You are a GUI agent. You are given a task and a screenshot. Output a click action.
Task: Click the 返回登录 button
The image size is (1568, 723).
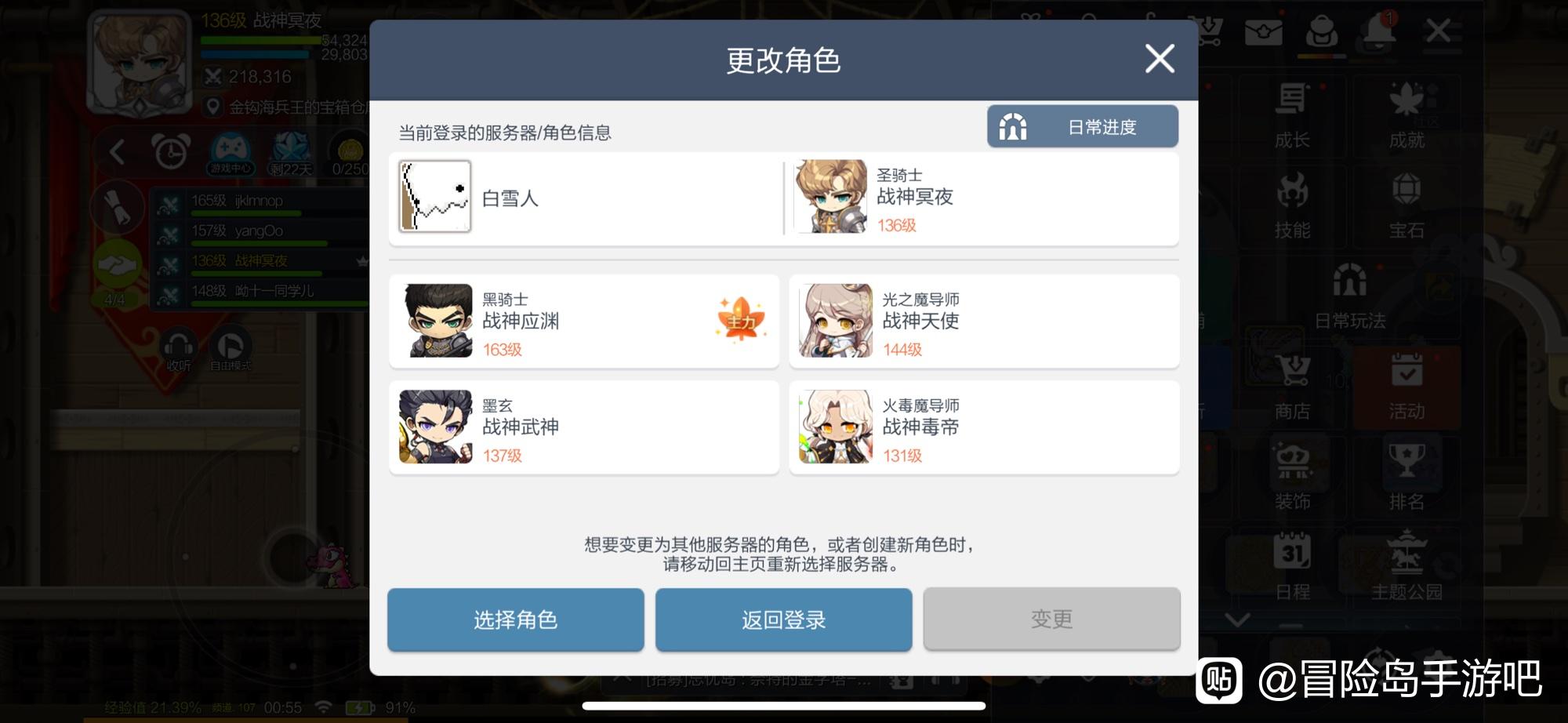tap(784, 619)
